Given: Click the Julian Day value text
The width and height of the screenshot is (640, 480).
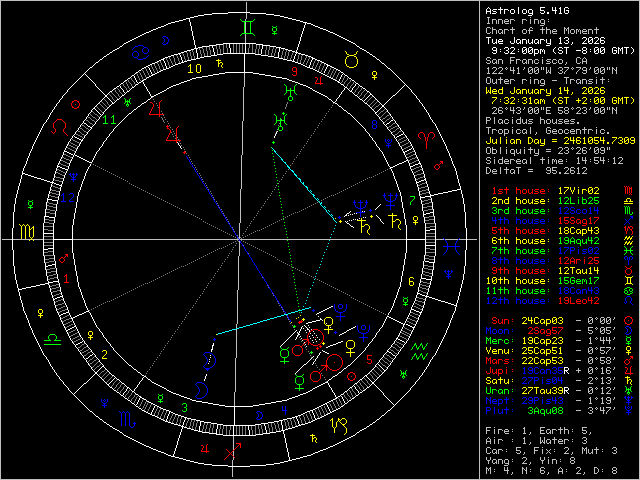Looking at the screenshot, I should [558, 141].
